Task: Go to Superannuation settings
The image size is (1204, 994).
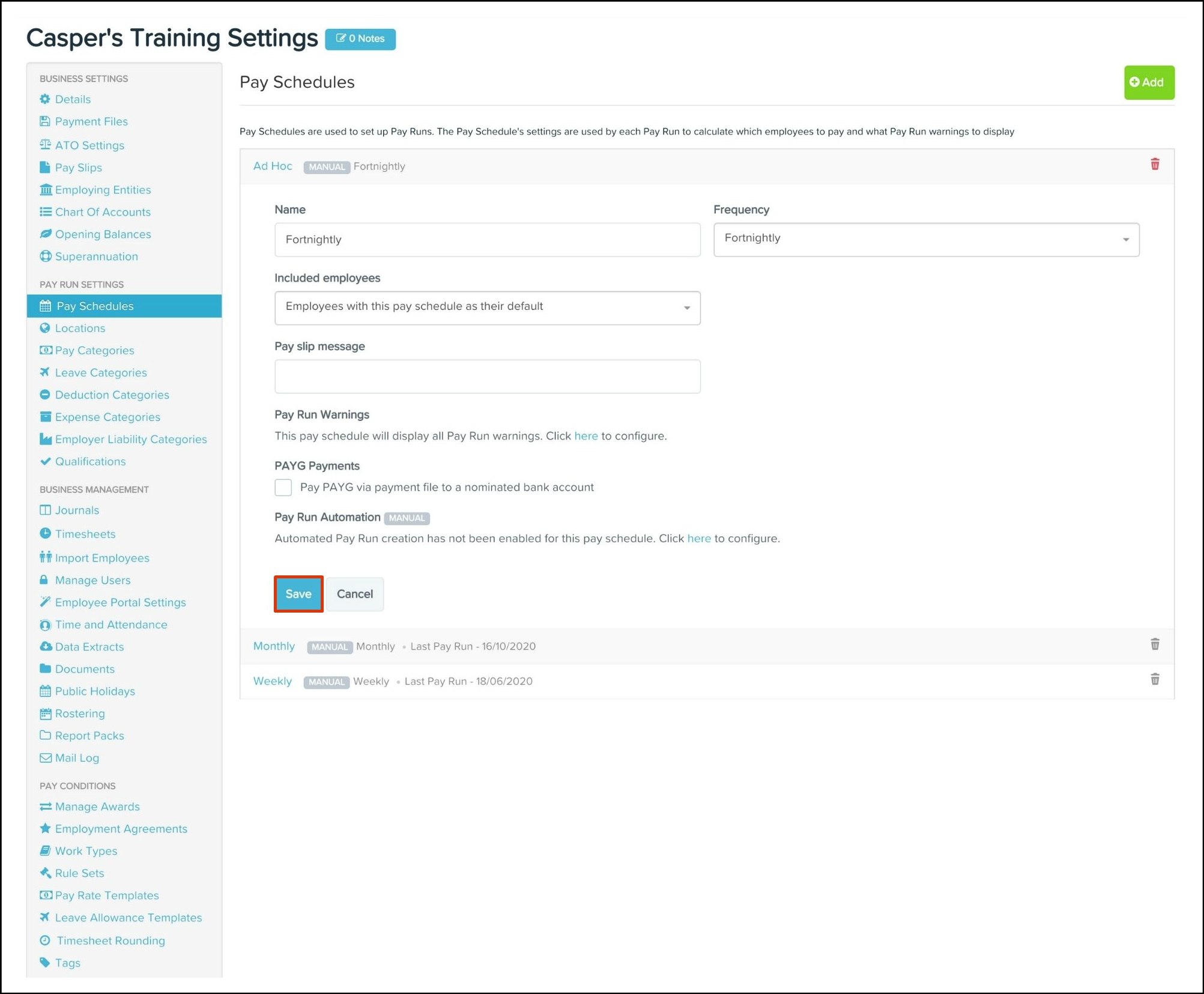Action: [96, 256]
